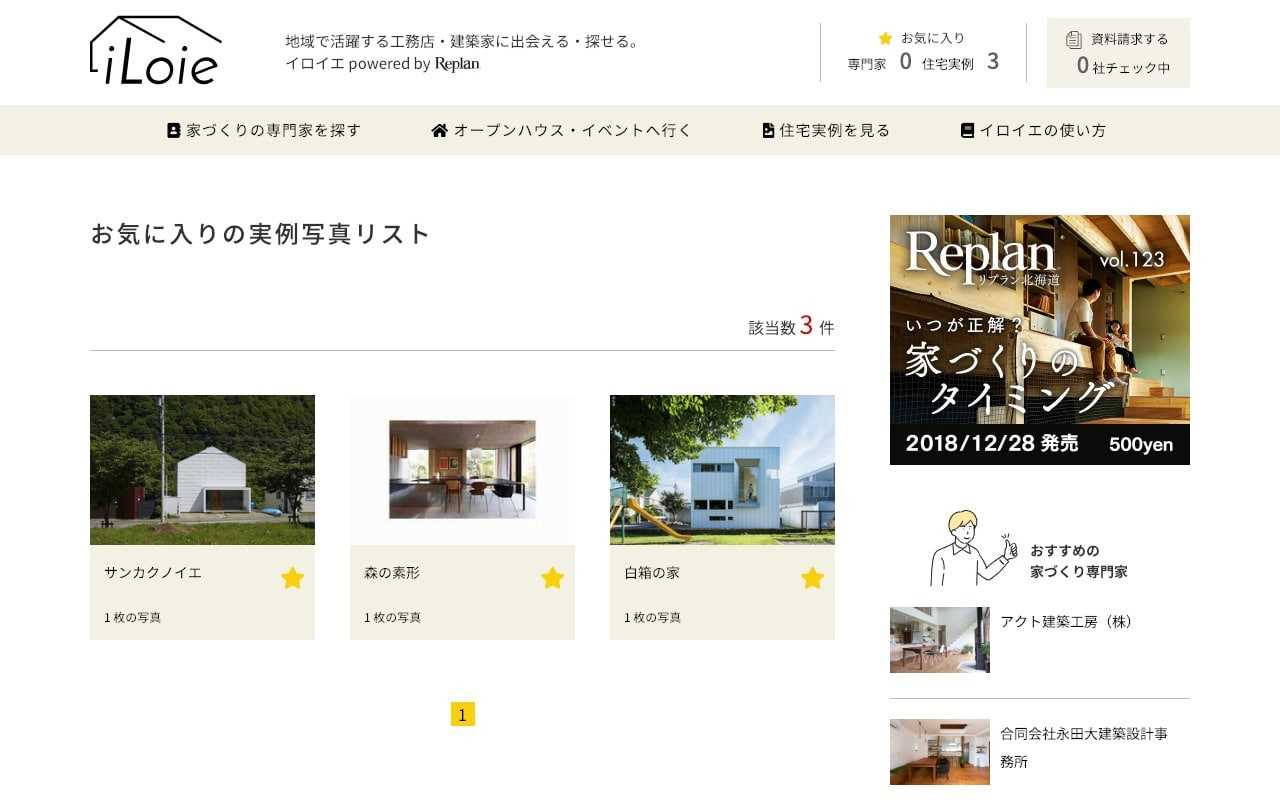
Task: Open the サンカクノイエ title link
Action: point(153,573)
